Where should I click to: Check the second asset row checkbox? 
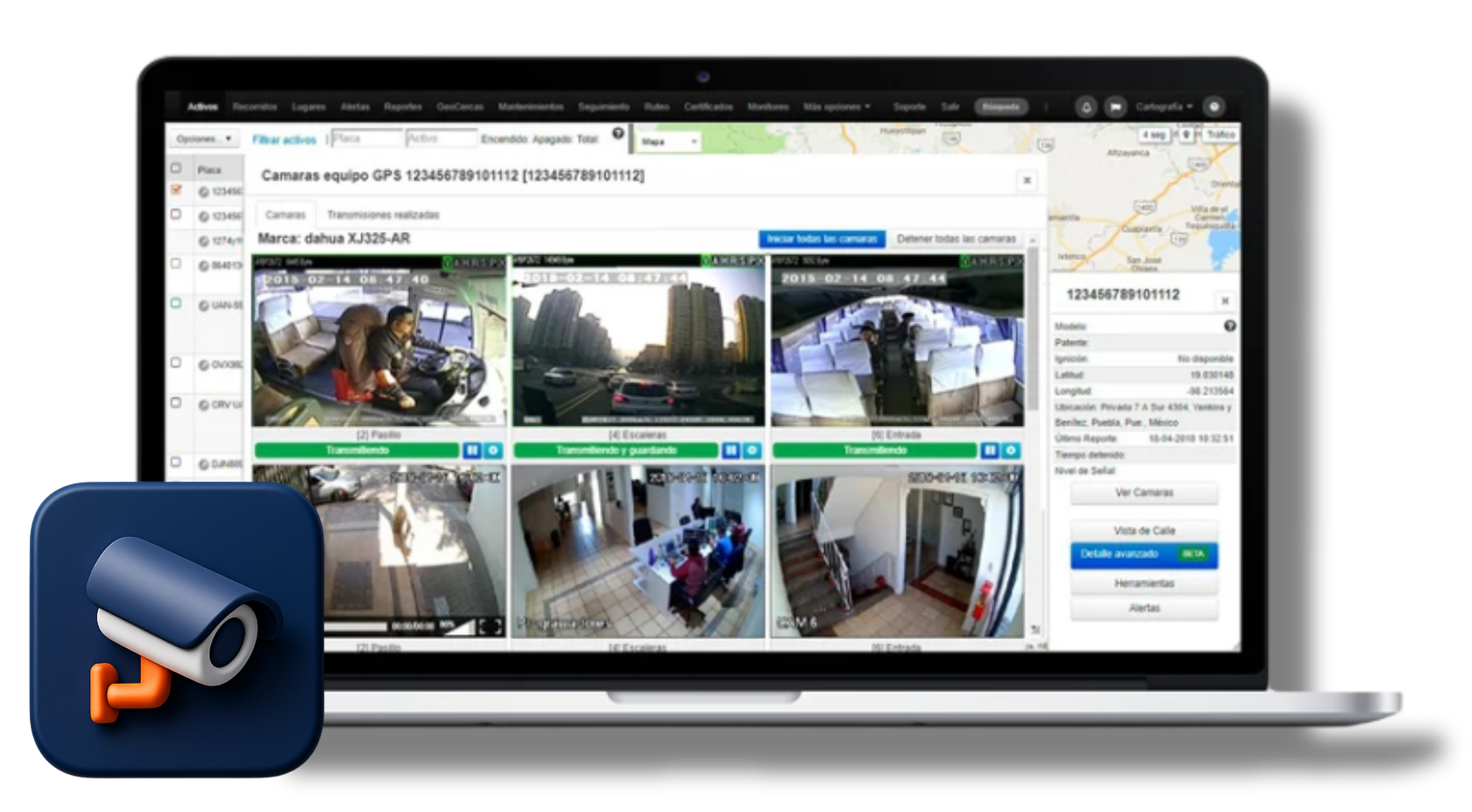(x=176, y=214)
